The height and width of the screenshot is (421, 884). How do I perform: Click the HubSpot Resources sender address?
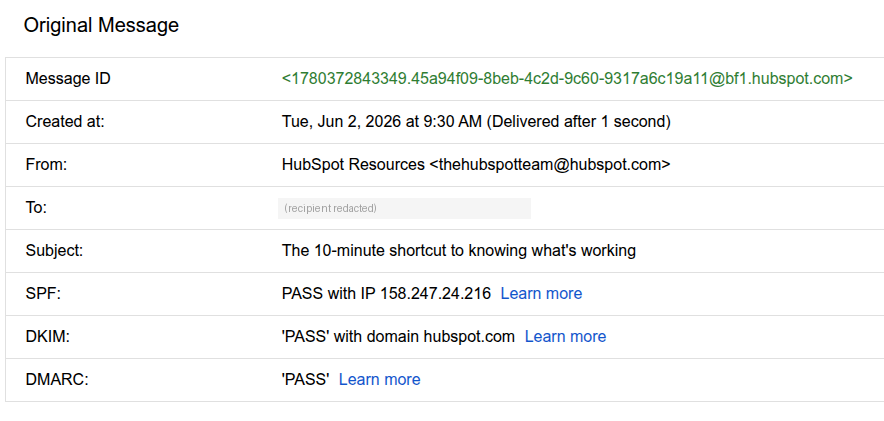pyautogui.click(x=476, y=165)
